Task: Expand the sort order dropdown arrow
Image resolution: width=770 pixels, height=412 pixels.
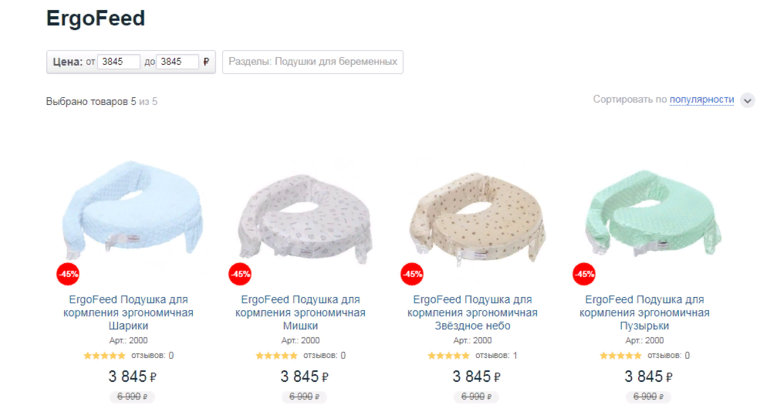Action: tap(747, 101)
